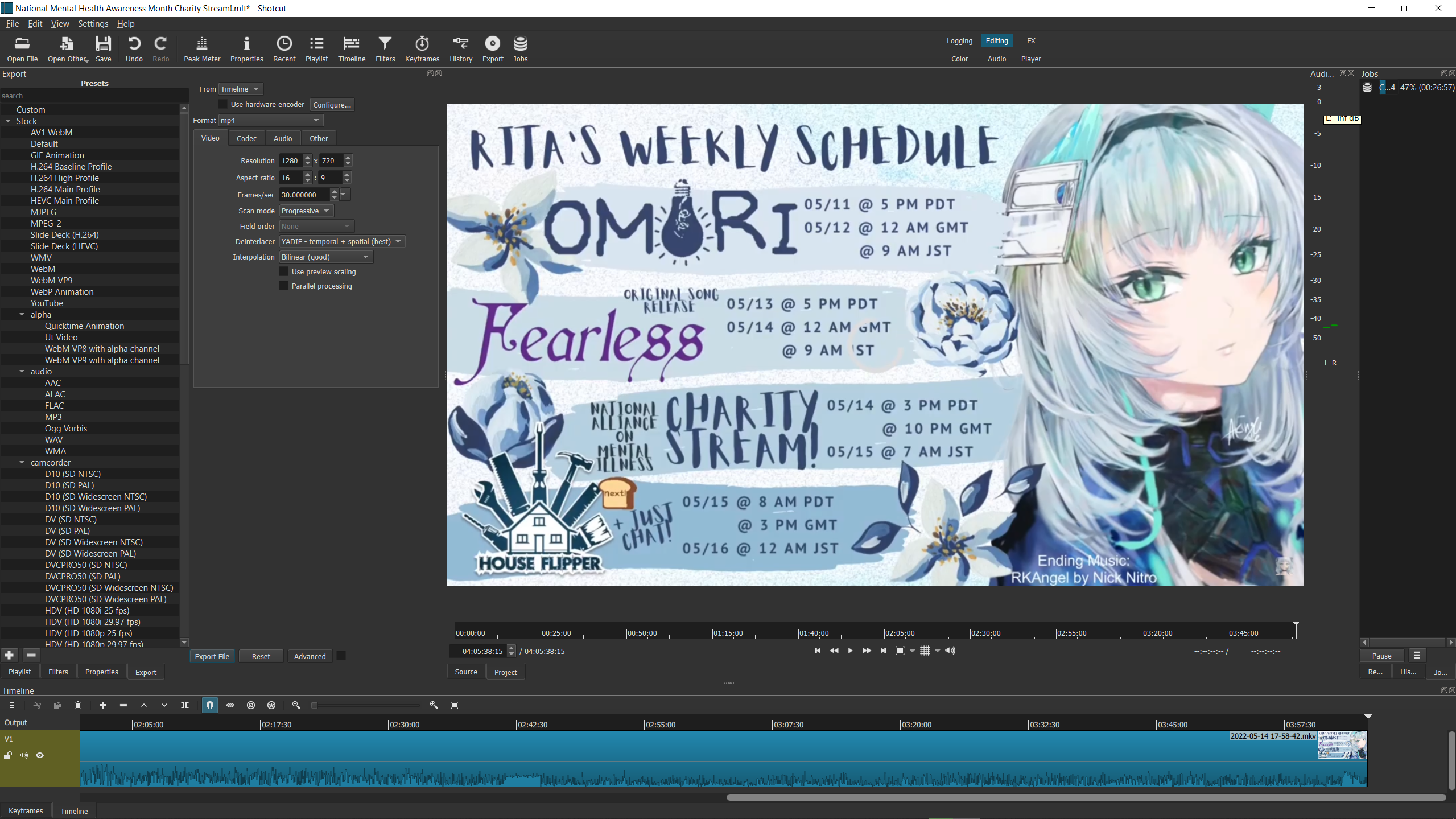Toggle Scrub while dragging icon
The height and width of the screenshot is (819, 1456).
(230, 705)
